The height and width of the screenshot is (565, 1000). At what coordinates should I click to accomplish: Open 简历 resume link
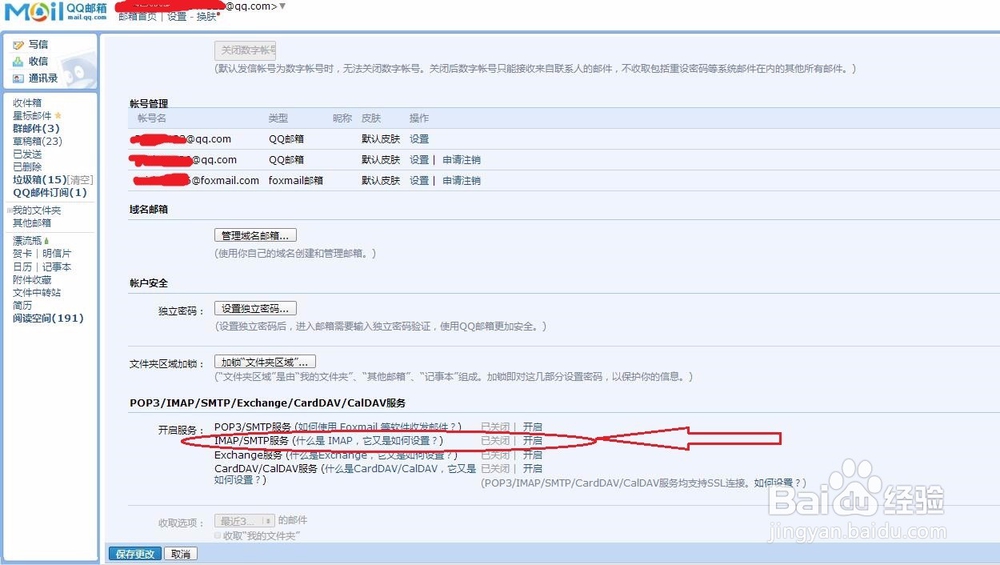click(22, 305)
